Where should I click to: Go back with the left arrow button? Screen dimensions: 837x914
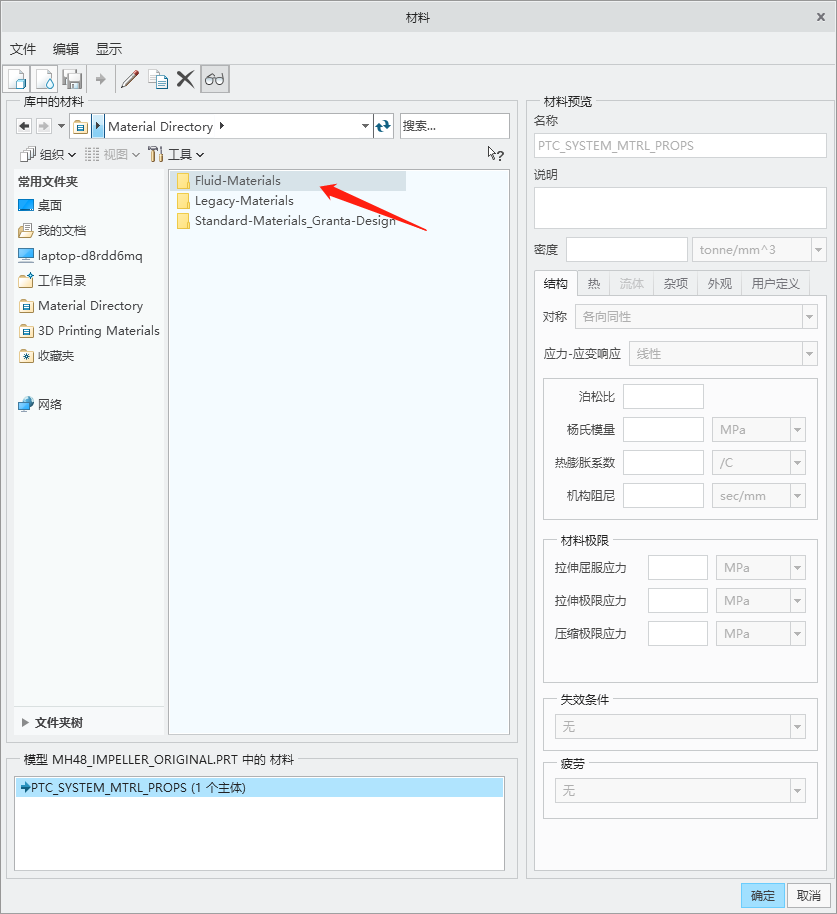click(24, 126)
